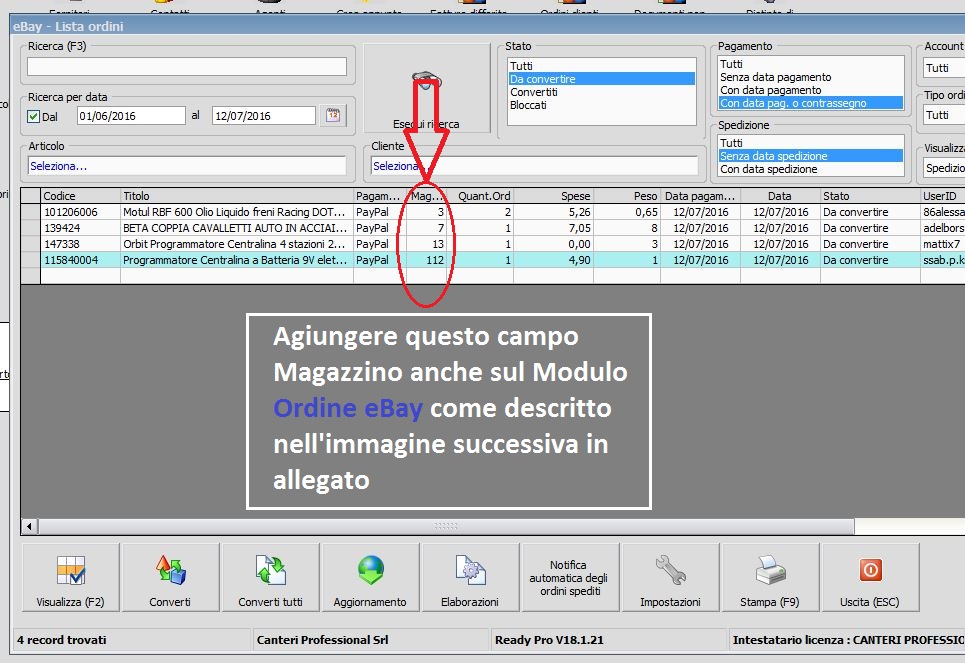
Task: Sort by Stato column header
Action: pos(870,196)
